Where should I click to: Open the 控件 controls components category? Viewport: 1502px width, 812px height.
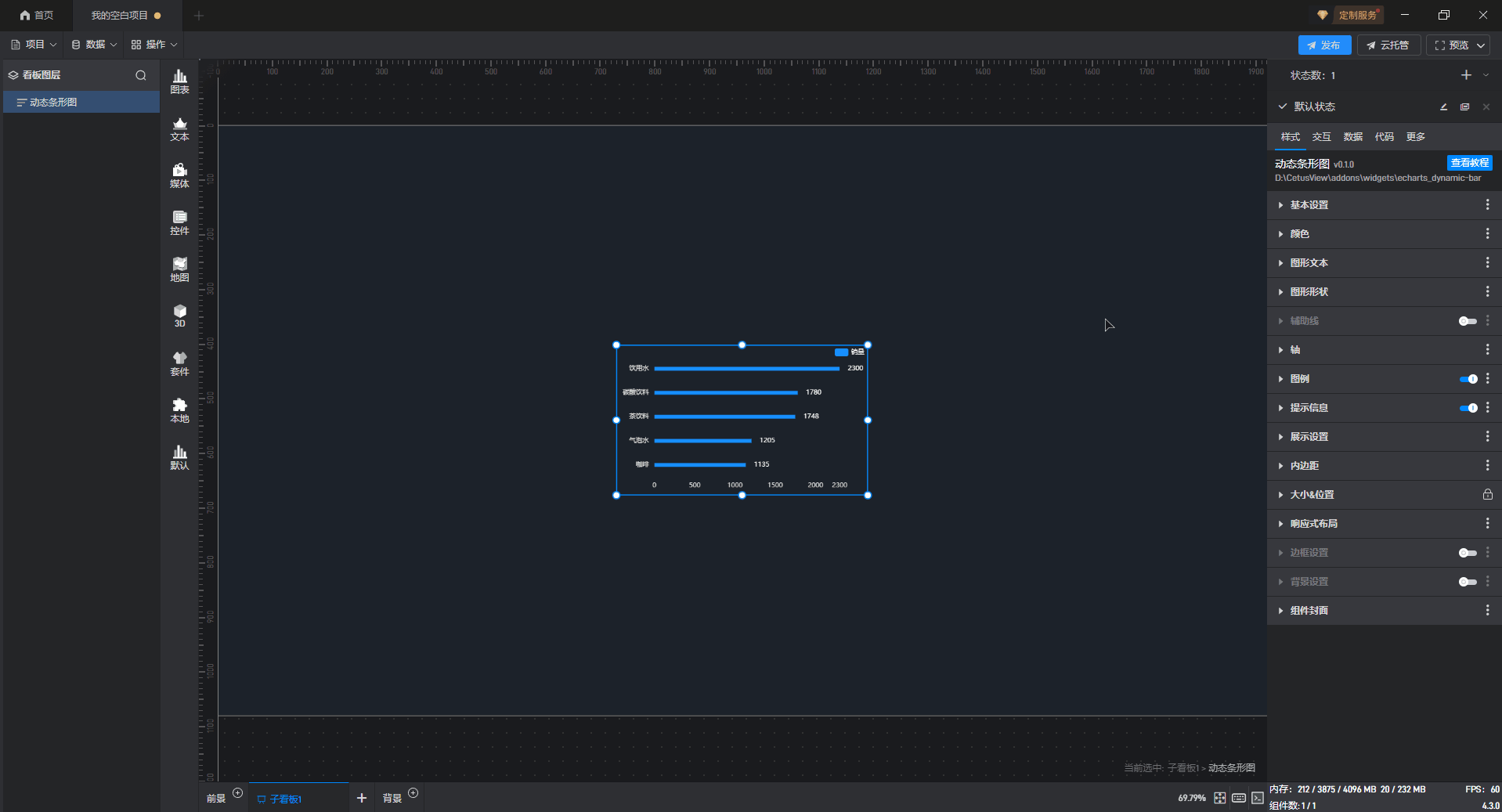pyautogui.click(x=179, y=222)
